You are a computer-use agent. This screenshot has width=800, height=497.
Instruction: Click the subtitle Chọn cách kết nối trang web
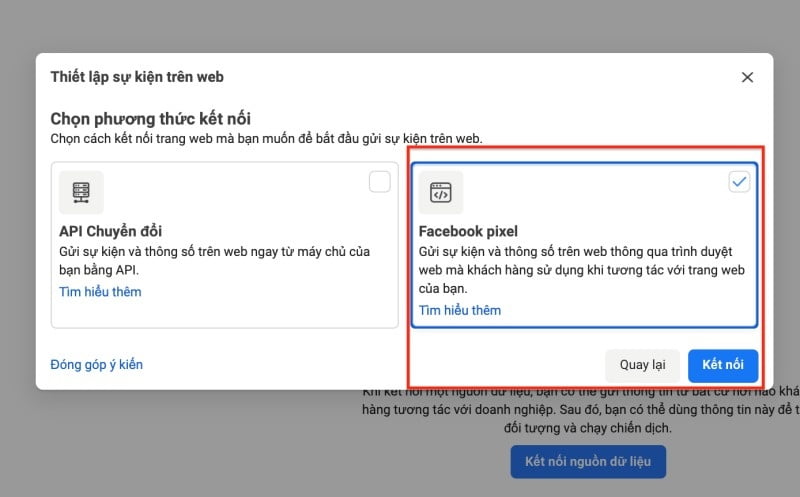click(266, 139)
